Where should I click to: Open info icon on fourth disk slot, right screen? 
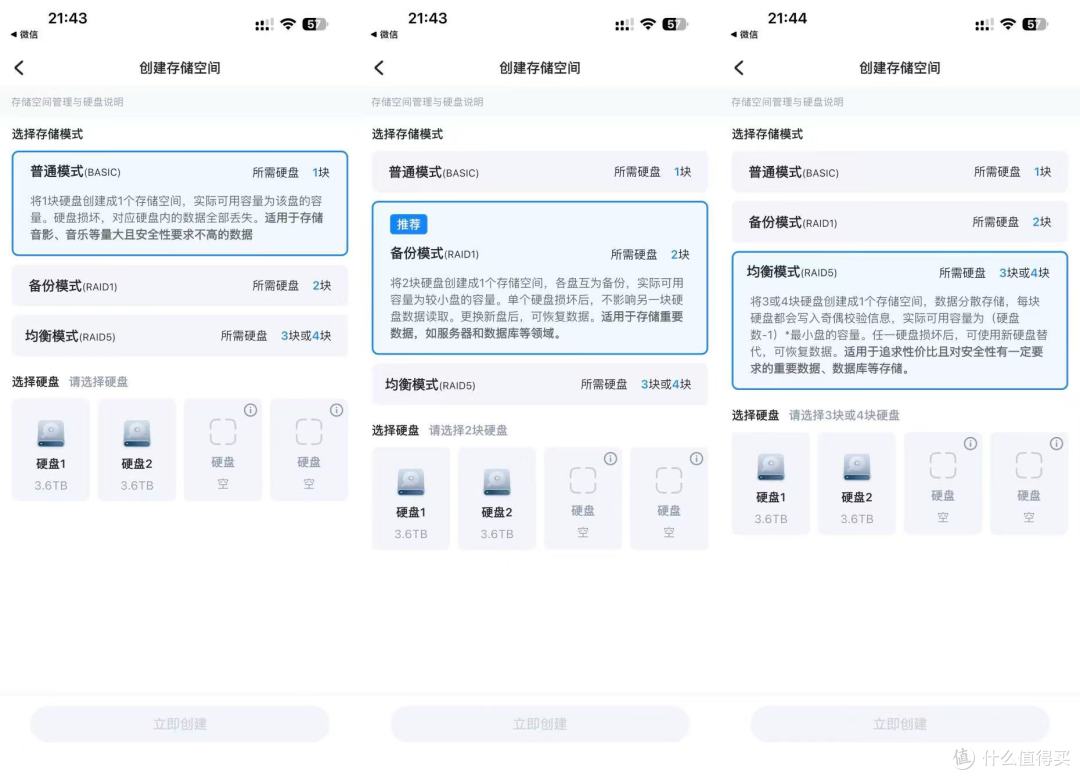(1056, 443)
